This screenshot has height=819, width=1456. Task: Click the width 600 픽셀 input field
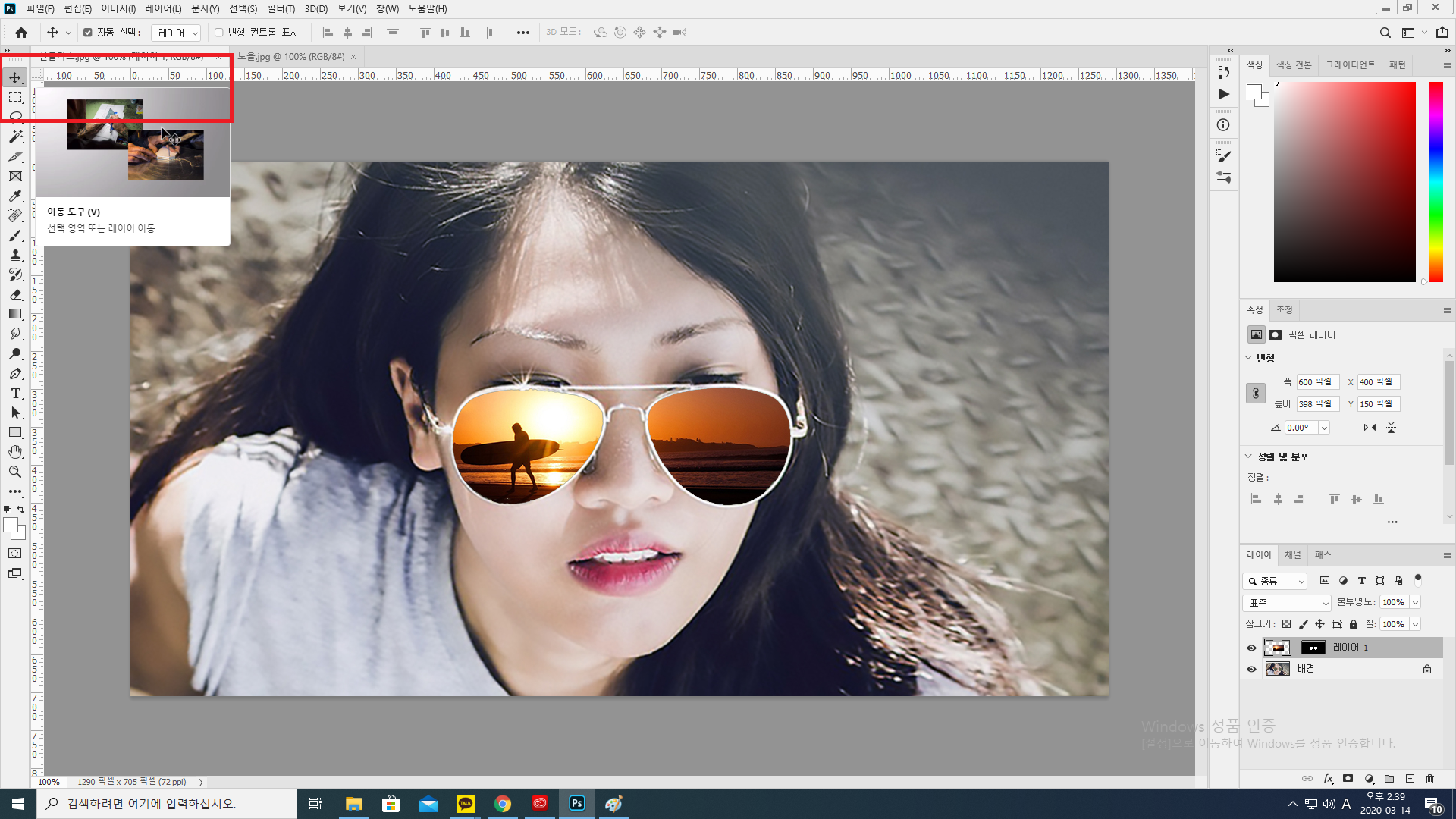(x=1316, y=382)
